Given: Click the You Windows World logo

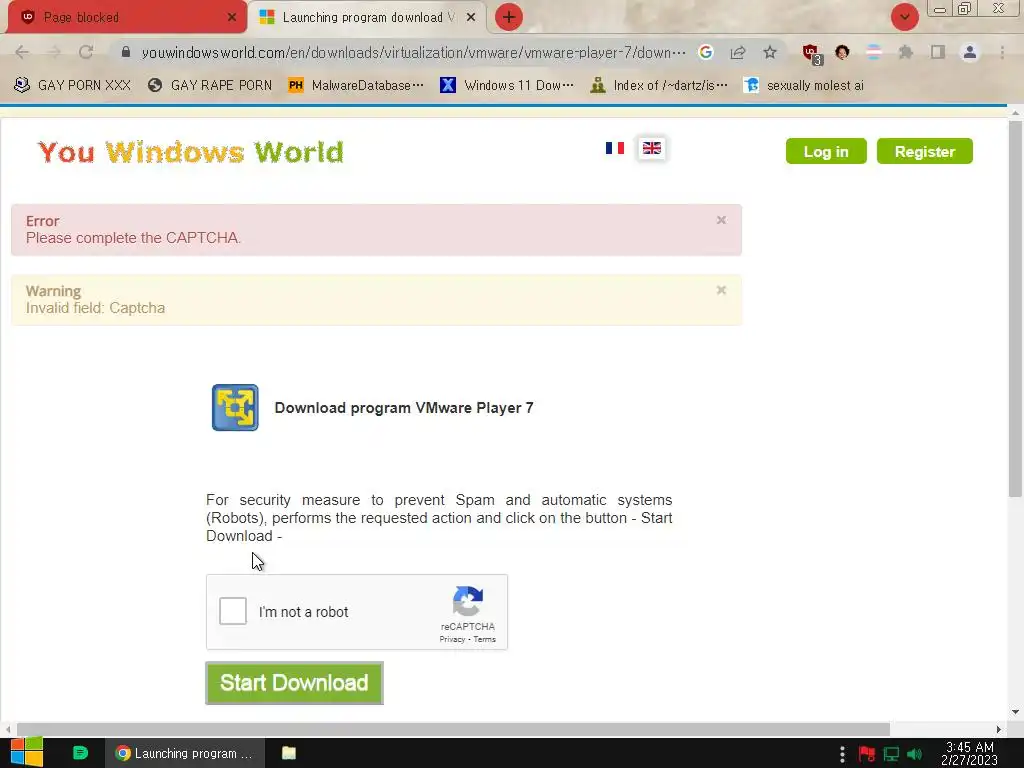Looking at the screenshot, I should (191, 152).
